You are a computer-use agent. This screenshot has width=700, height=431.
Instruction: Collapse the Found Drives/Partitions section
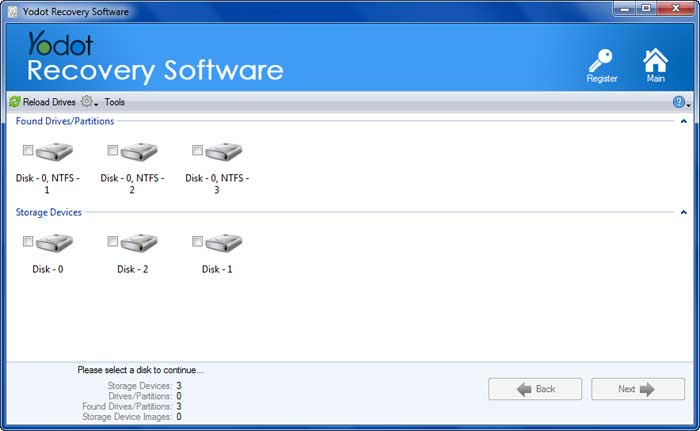683,121
